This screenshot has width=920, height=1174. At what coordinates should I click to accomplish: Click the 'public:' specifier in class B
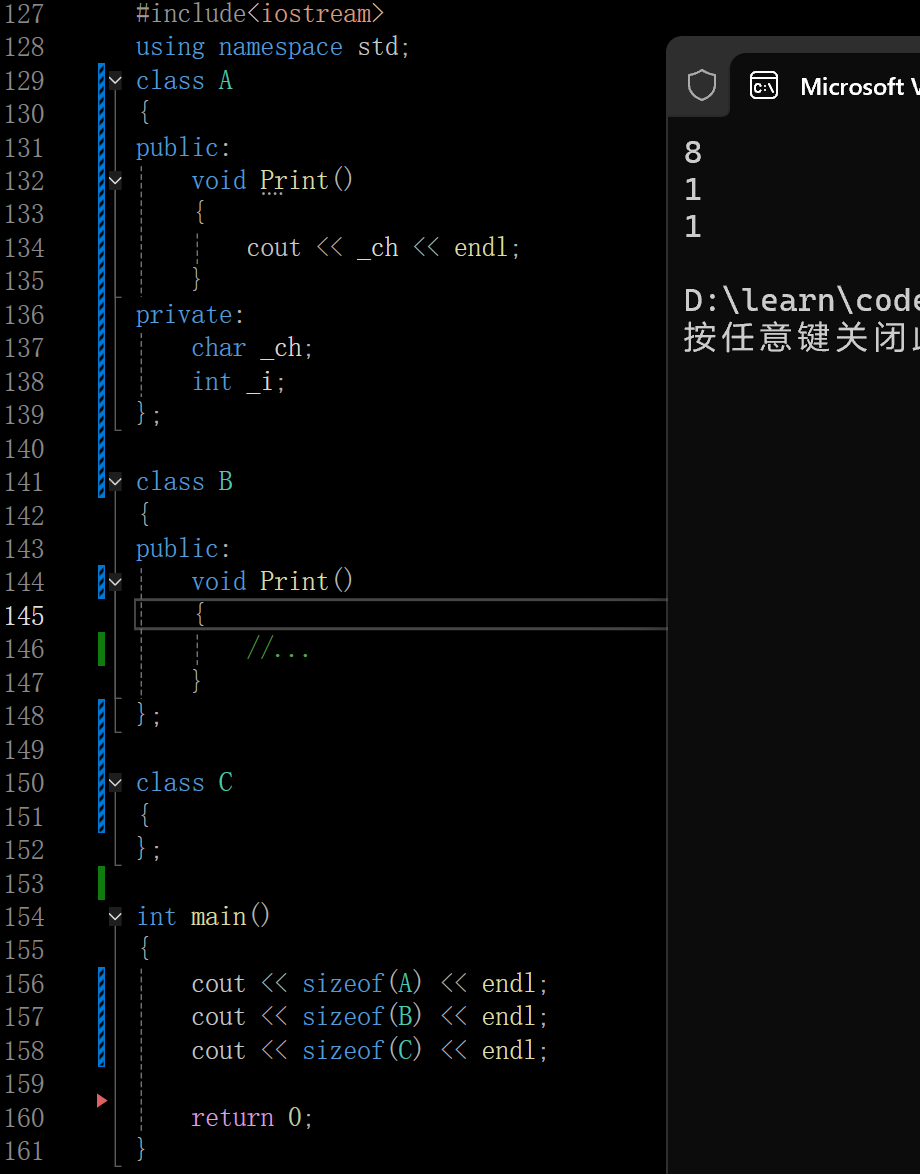(x=183, y=549)
